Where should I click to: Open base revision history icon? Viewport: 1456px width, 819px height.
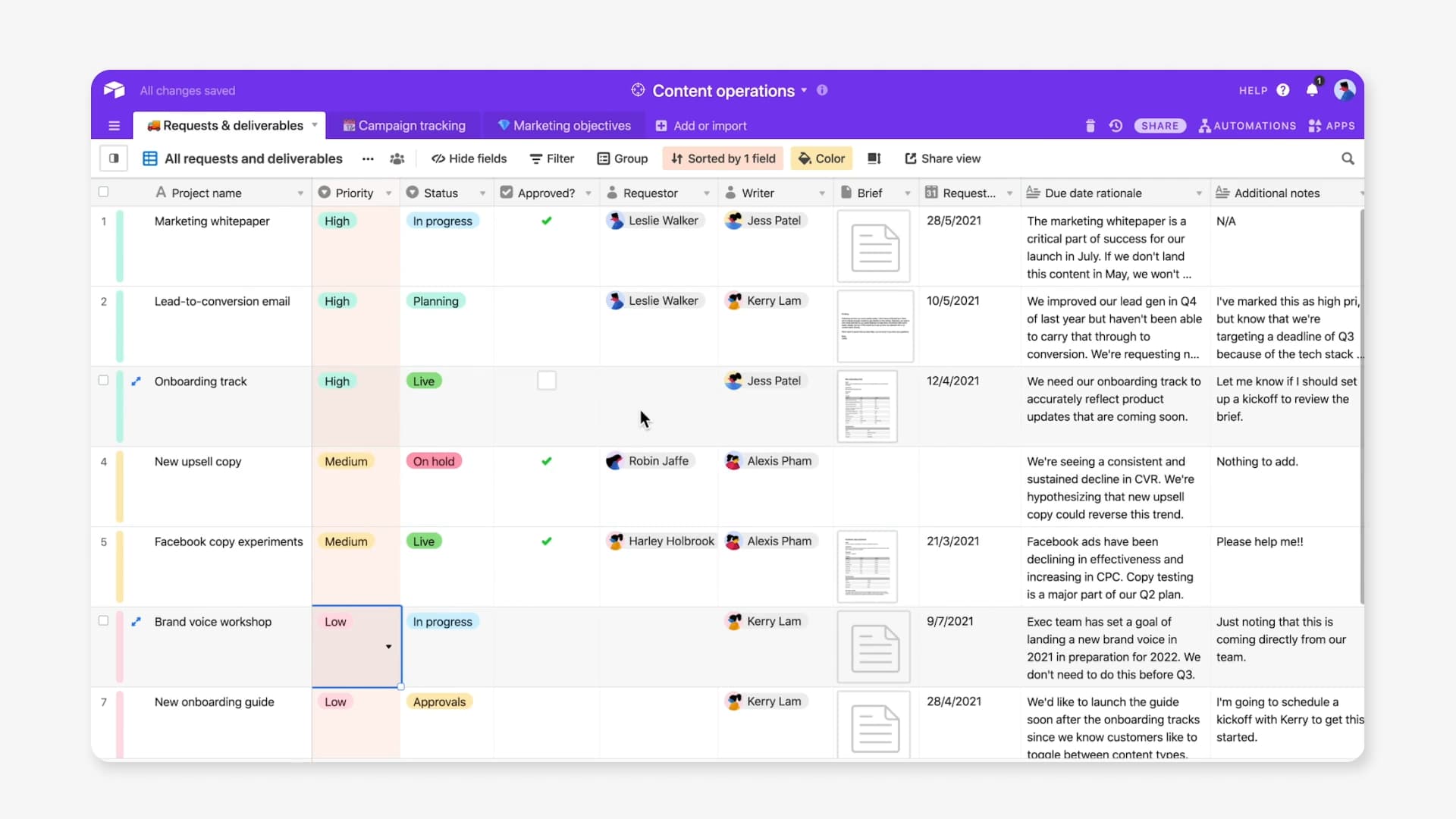[1116, 126]
